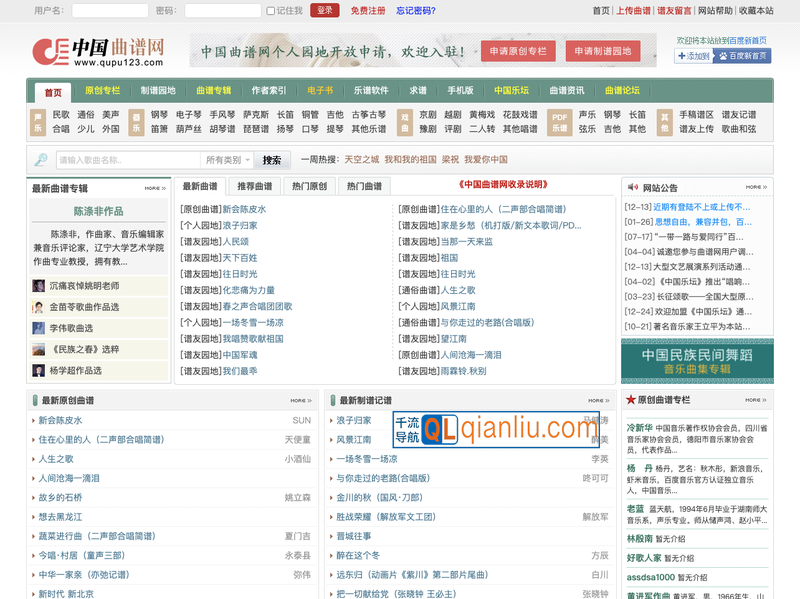
Task: Expand MORE in 网站公告 panel
Action: [x=755, y=187]
